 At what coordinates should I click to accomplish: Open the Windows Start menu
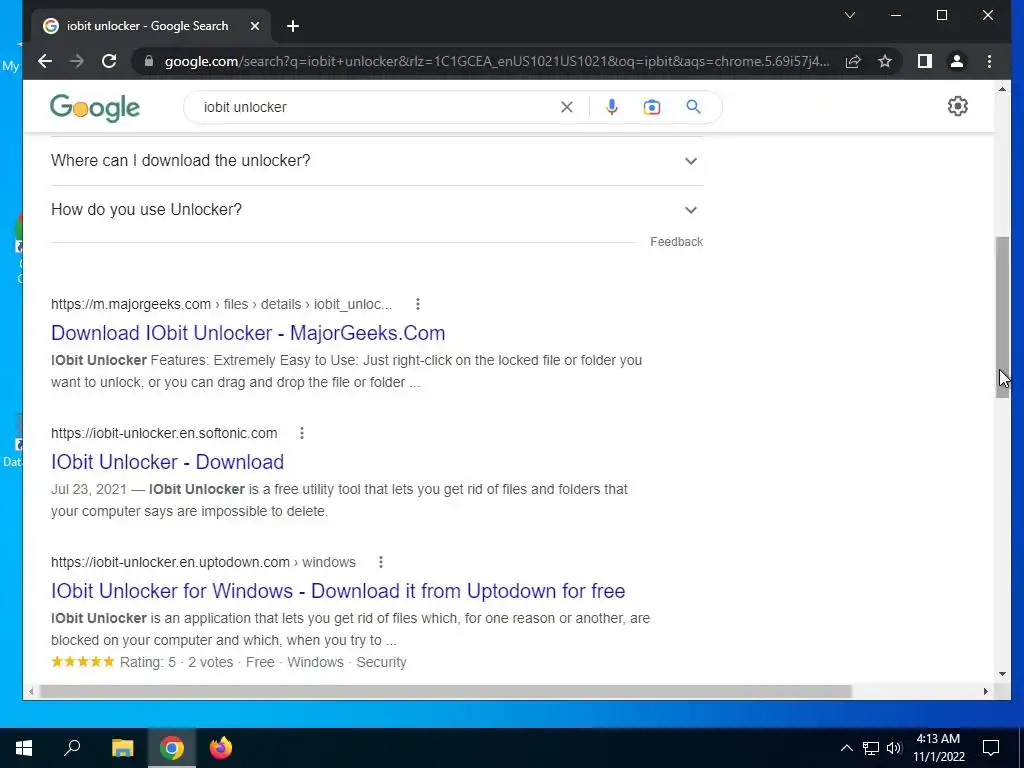(x=24, y=748)
